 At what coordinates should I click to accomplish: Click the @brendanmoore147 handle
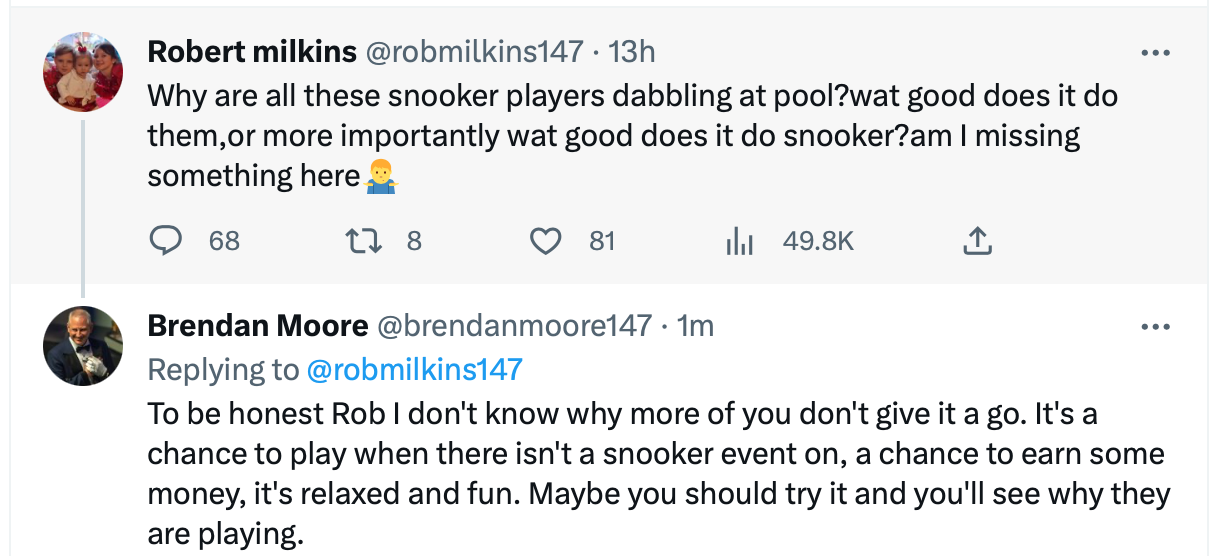(x=514, y=326)
